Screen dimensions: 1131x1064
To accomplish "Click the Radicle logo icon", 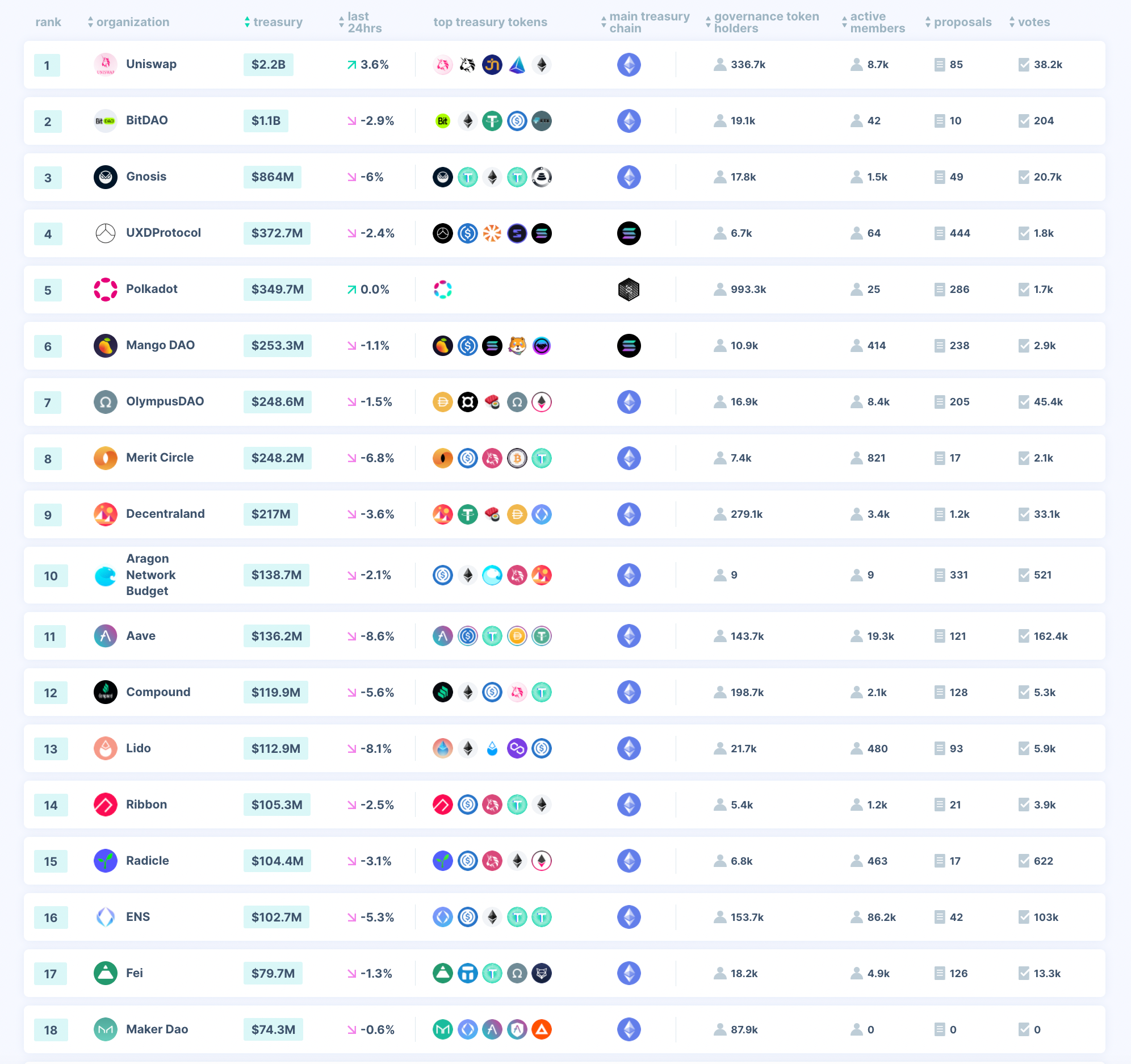I will [105, 861].
